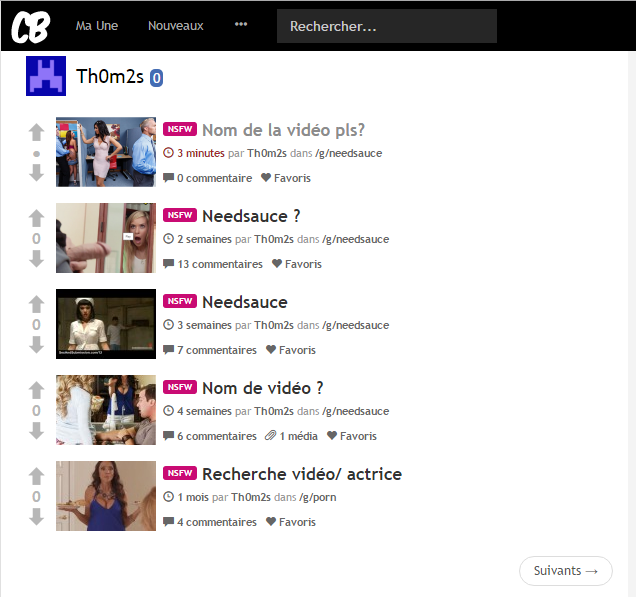
Task: Upvote the 'Needsauce' post from 3 weeks ago
Action: coord(37,304)
